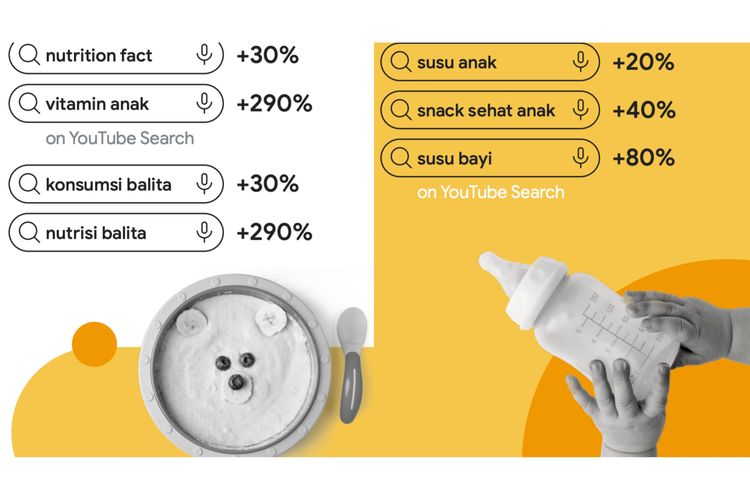Viewport: 750px width, 500px height.
Task: Click the '+80%' figure beside 'susu bayi'
Action: (x=643, y=158)
